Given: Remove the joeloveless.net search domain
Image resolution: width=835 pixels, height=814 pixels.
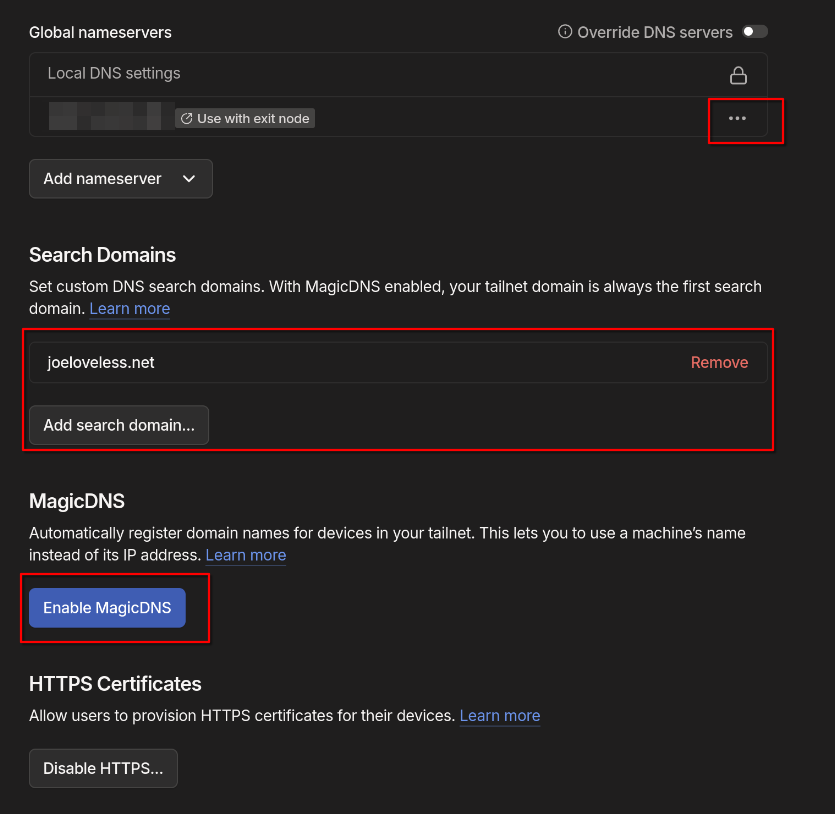Looking at the screenshot, I should point(719,362).
